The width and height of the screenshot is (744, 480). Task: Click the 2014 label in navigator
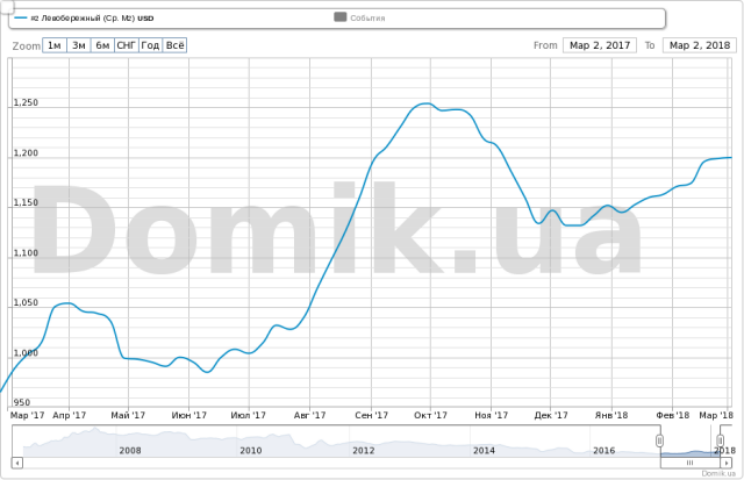[x=484, y=451]
